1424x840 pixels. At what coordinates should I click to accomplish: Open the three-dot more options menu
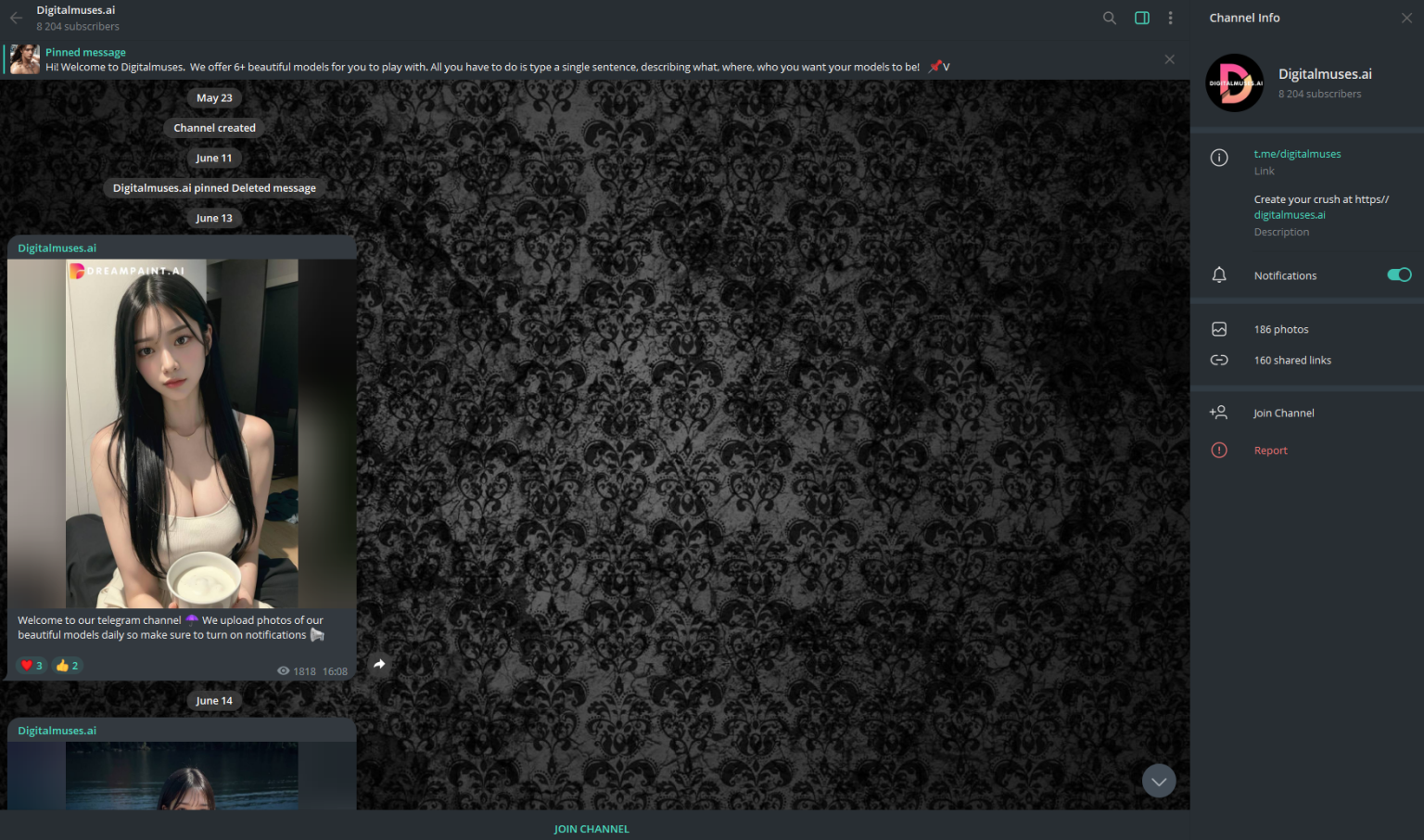click(1170, 18)
